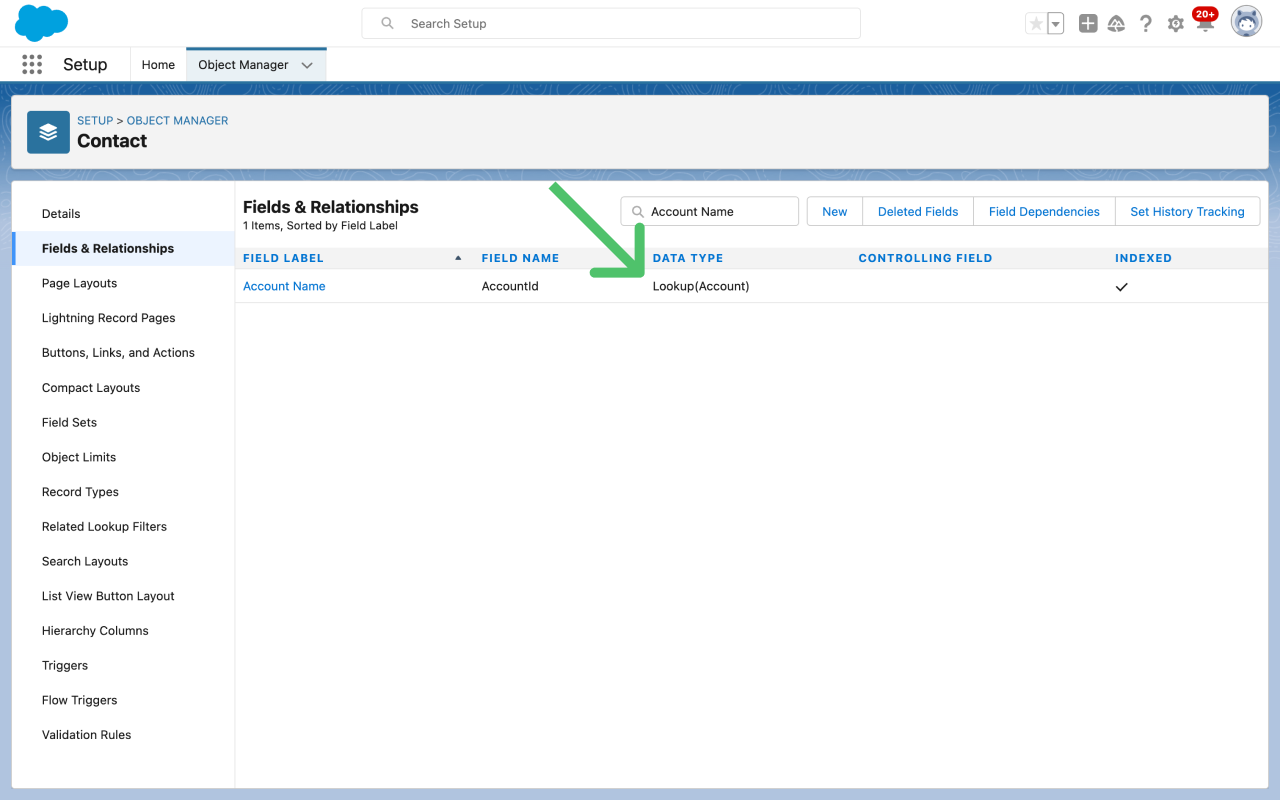Open the Account Name field link

tap(284, 286)
